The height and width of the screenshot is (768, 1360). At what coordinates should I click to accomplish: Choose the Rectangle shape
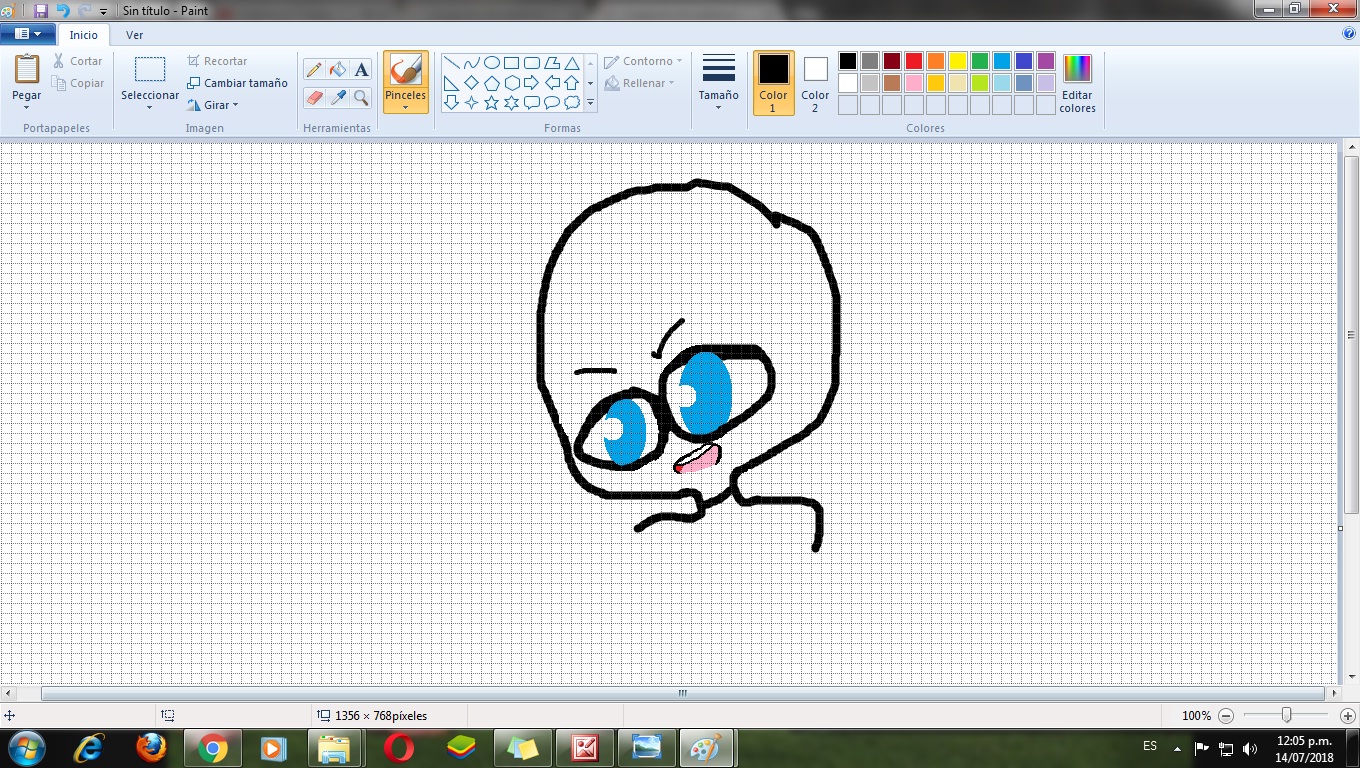tap(512, 63)
